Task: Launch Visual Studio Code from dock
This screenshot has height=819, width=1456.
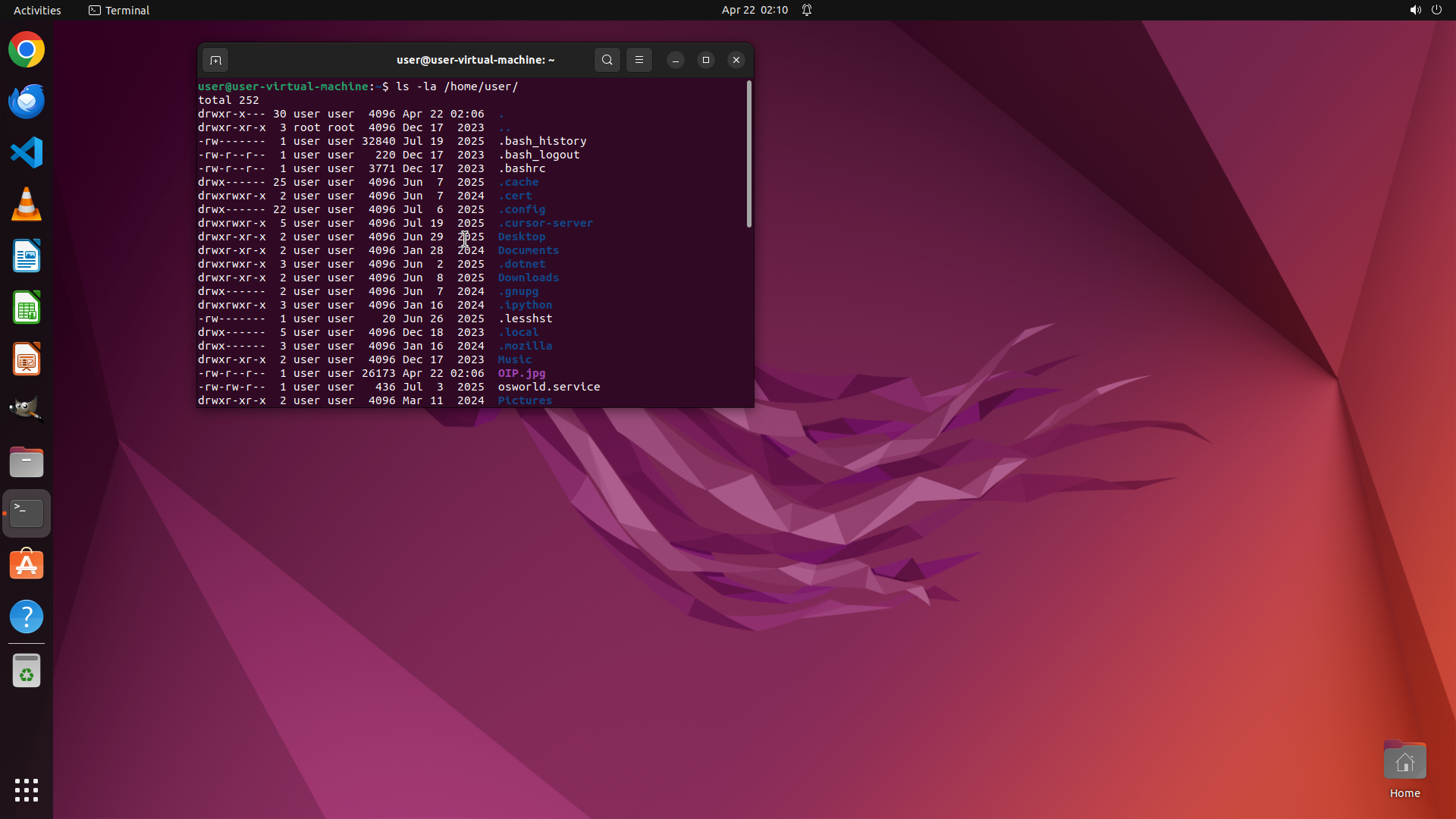Action: pyautogui.click(x=27, y=153)
